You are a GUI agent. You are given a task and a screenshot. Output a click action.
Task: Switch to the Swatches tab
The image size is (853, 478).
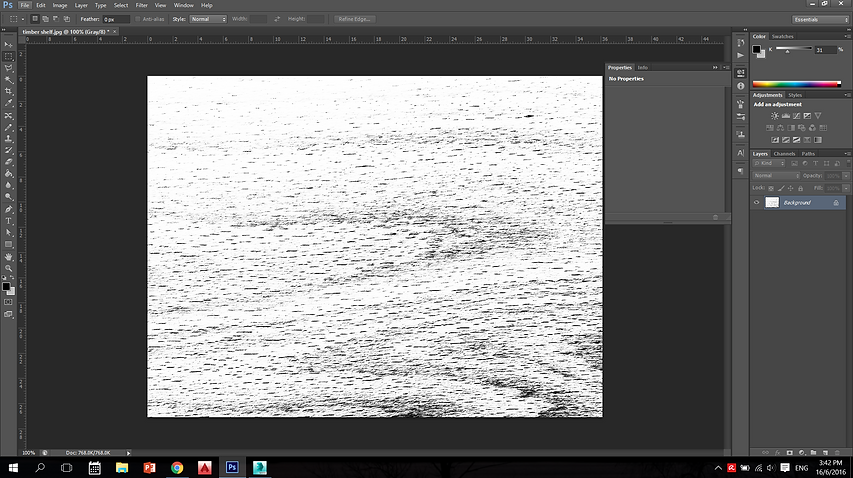pos(783,36)
